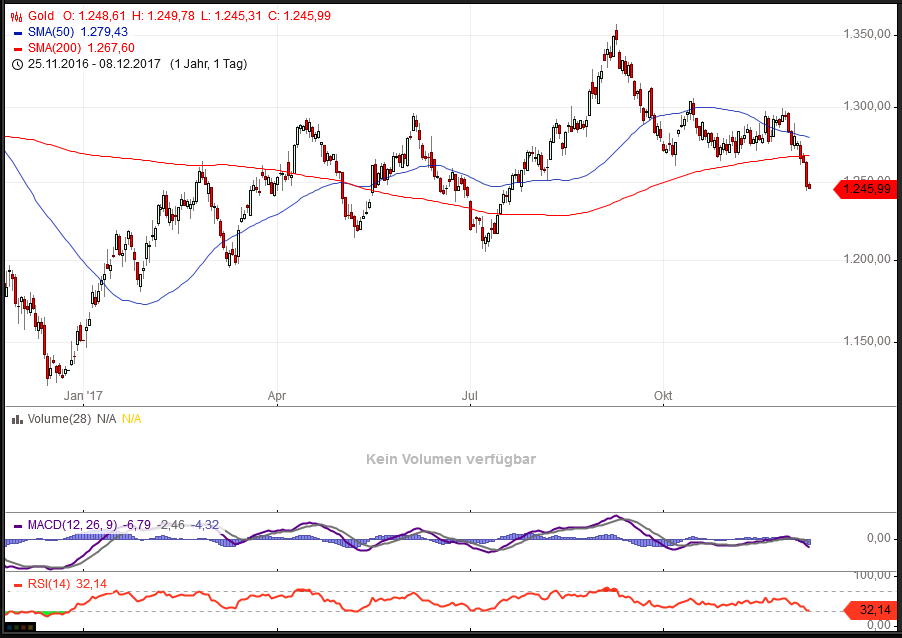Click the SMA(50) value 1.279,43
The width and height of the screenshot is (902, 638).
tap(104, 32)
